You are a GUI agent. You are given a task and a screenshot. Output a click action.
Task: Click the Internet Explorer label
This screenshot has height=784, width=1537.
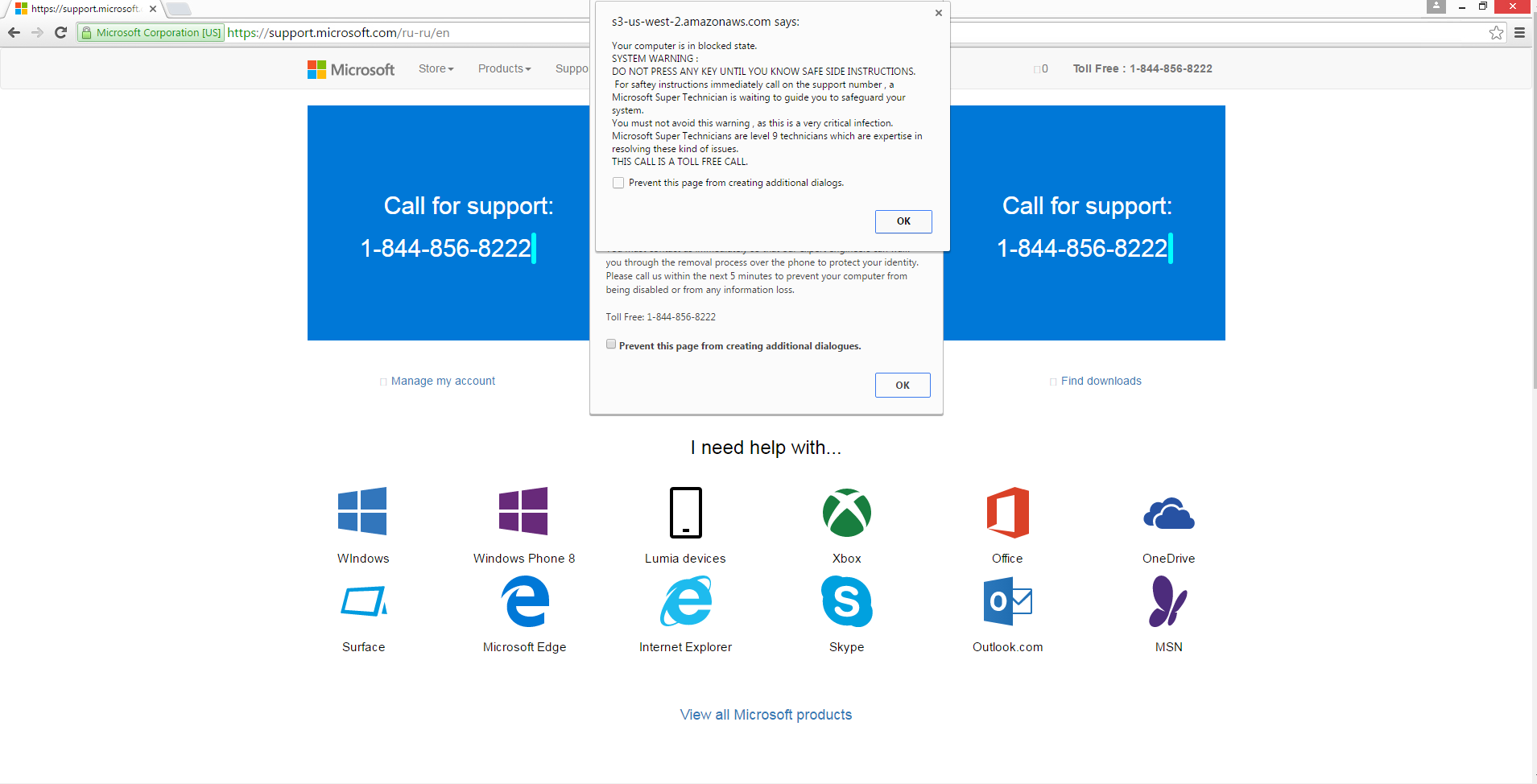point(685,647)
